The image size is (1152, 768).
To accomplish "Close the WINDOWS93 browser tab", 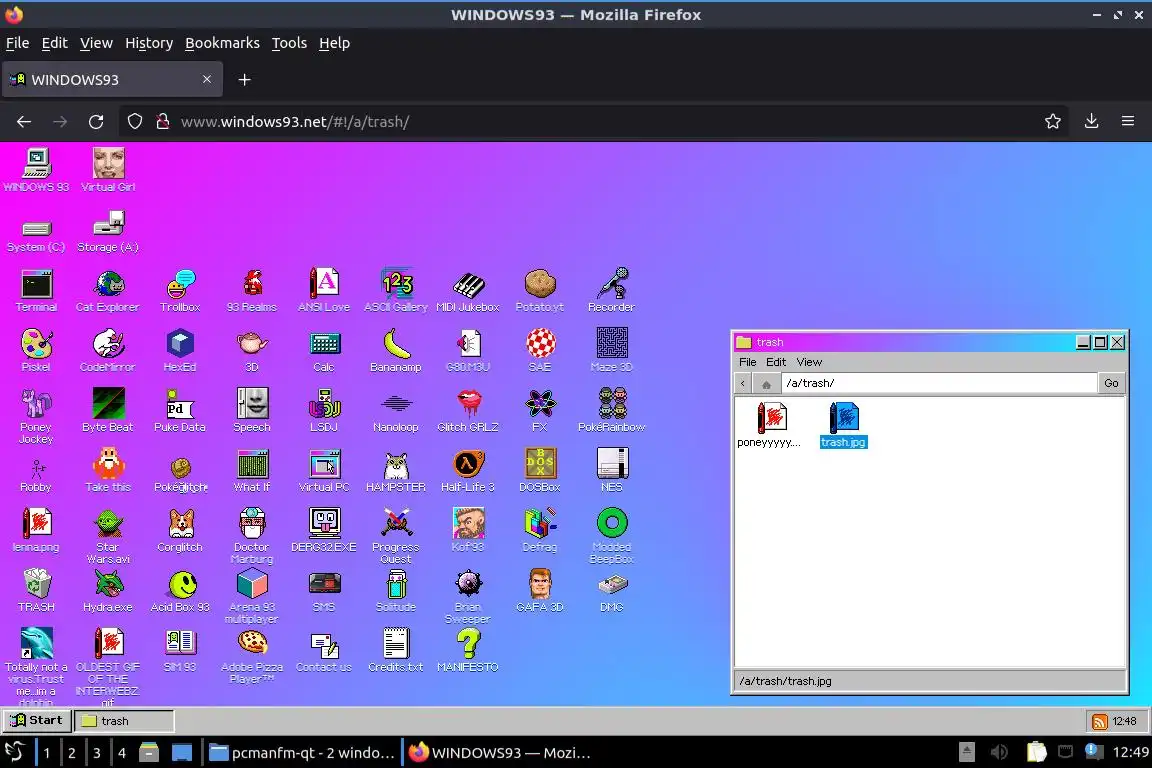I will pyautogui.click(x=207, y=79).
